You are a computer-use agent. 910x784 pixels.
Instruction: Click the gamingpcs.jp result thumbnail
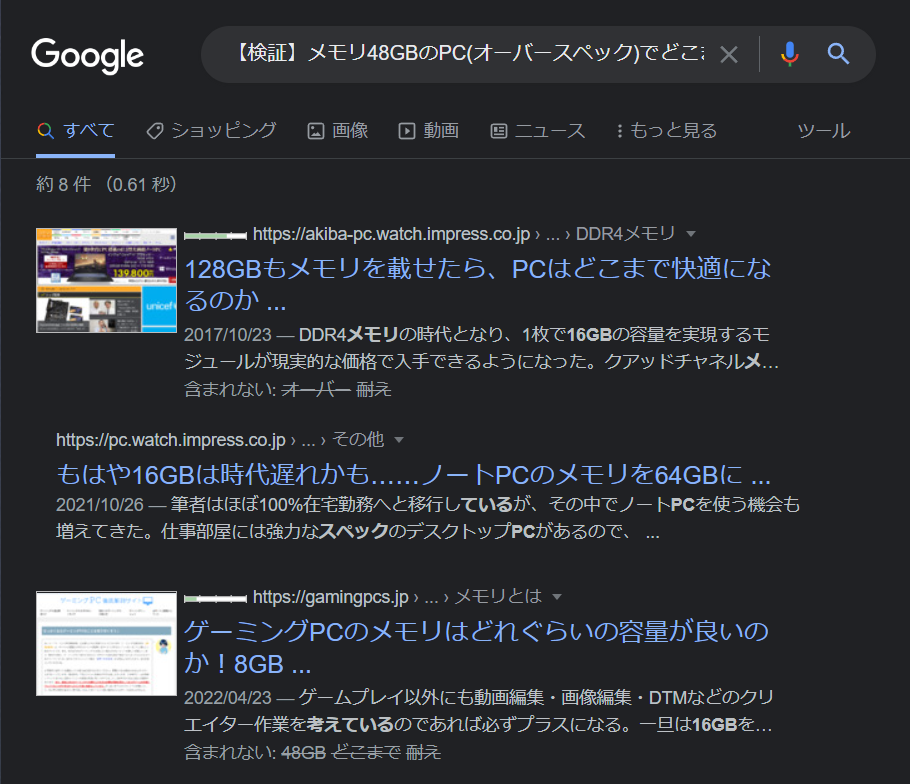coord(106,643)
